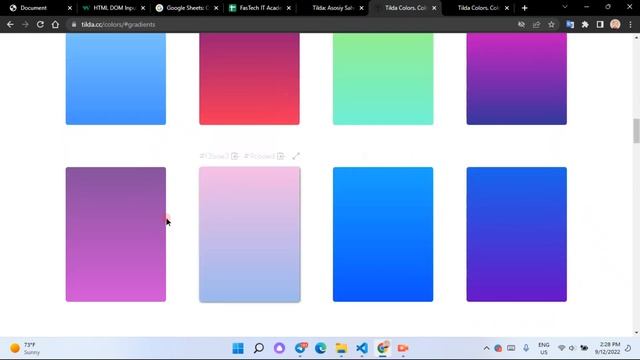Click the microphone icon in system tray
Image resolution: width=640 pixels, height=360 pixels.
(526, 348)
